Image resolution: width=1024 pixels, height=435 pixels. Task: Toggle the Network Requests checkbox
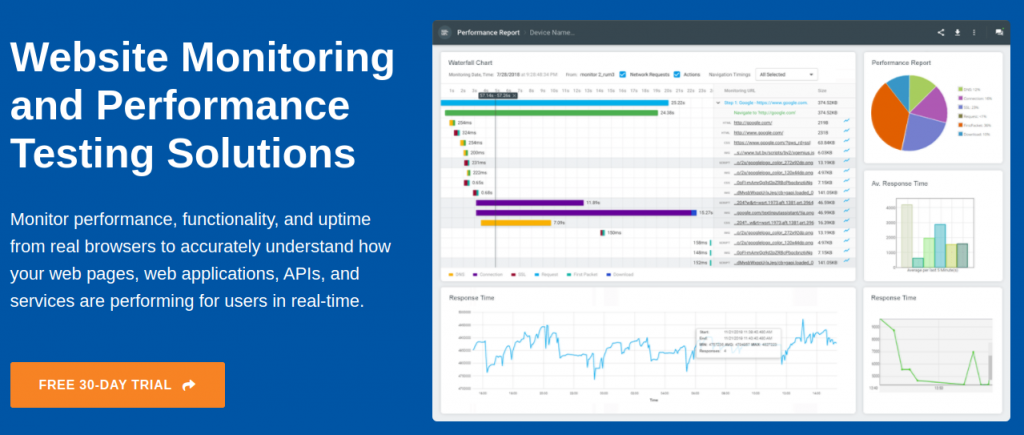click(x=622, y=74)
